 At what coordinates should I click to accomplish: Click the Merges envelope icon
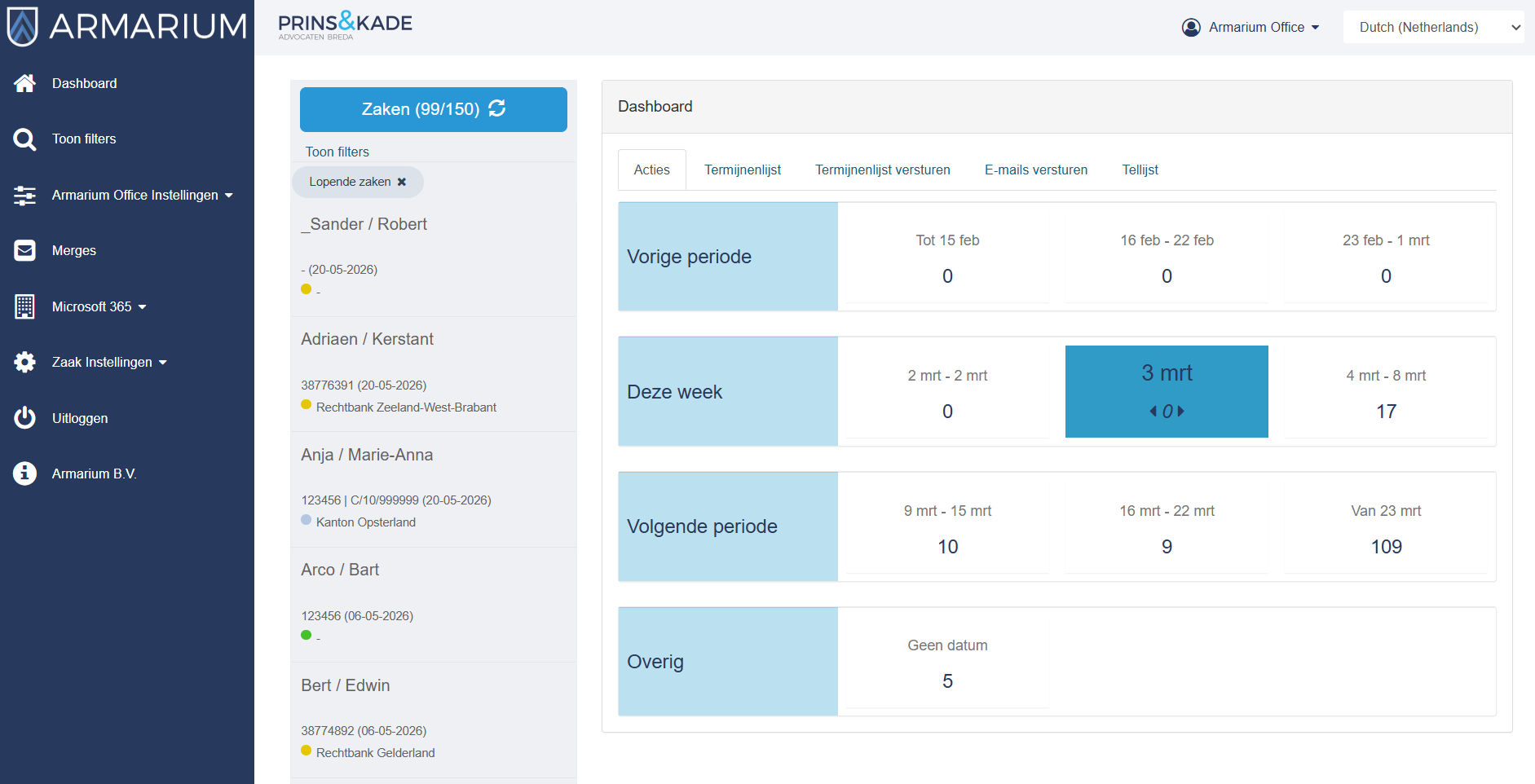click(24, 251)
